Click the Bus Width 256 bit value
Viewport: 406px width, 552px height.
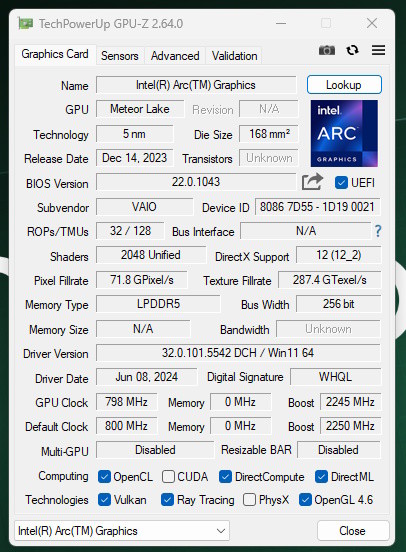coord(338,304)
